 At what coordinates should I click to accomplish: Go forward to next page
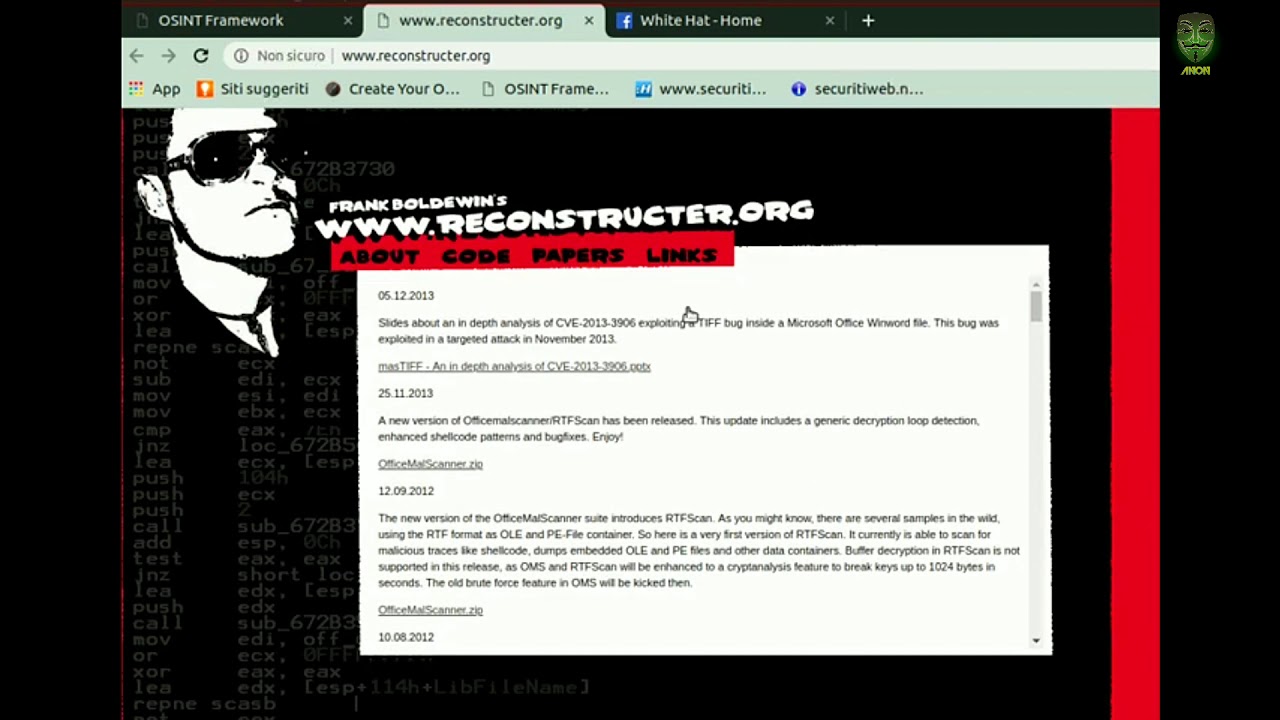point(168,56)
